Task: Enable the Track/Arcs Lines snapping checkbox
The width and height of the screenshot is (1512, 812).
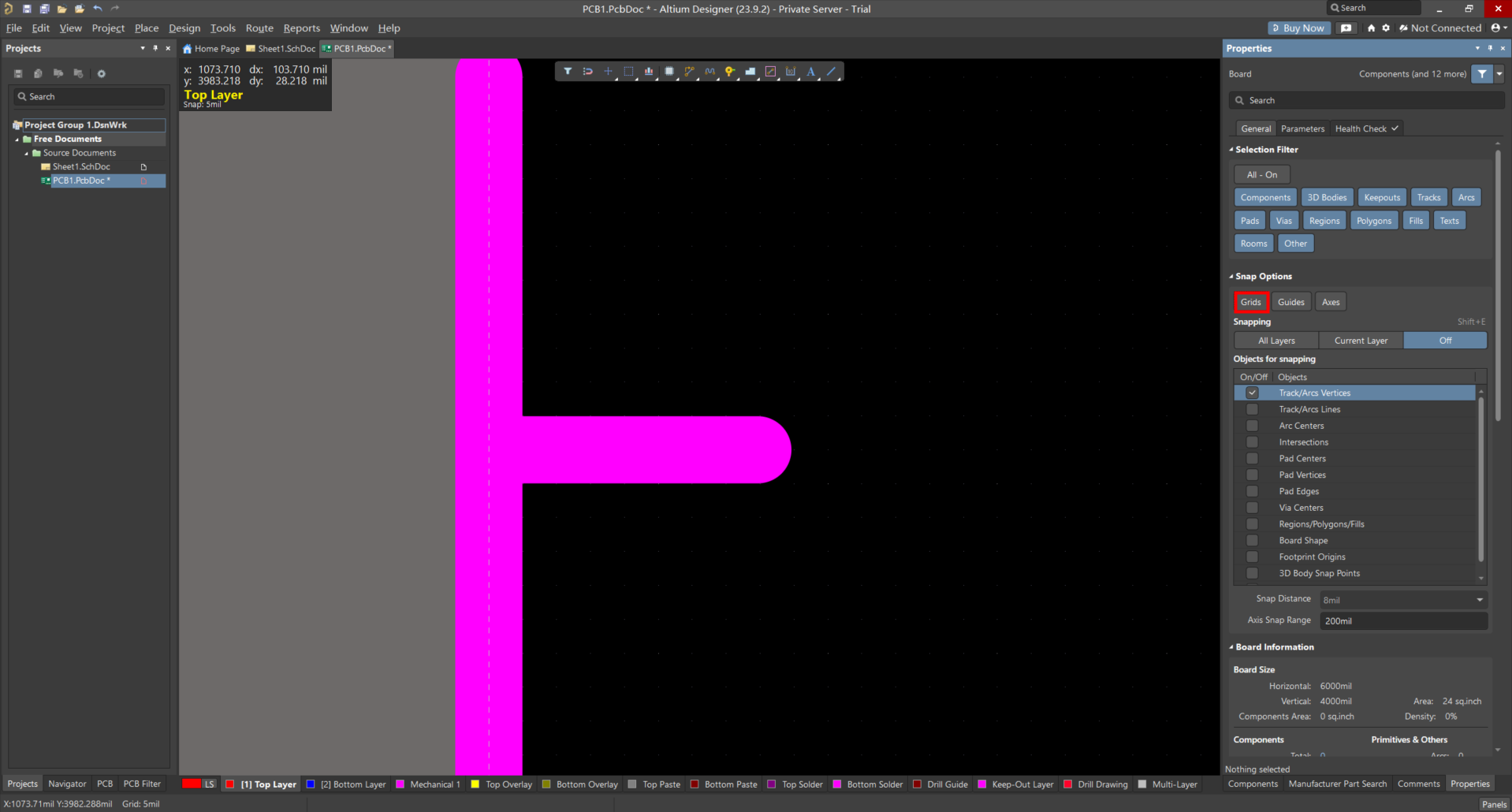Action: coord(1252,409)
